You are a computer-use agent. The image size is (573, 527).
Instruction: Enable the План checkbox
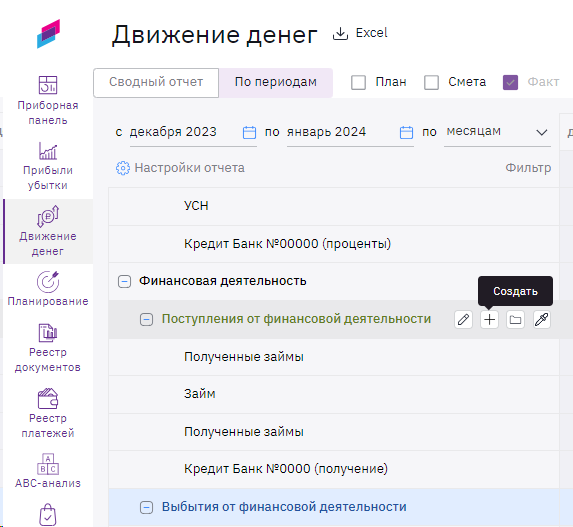[358, 82]
